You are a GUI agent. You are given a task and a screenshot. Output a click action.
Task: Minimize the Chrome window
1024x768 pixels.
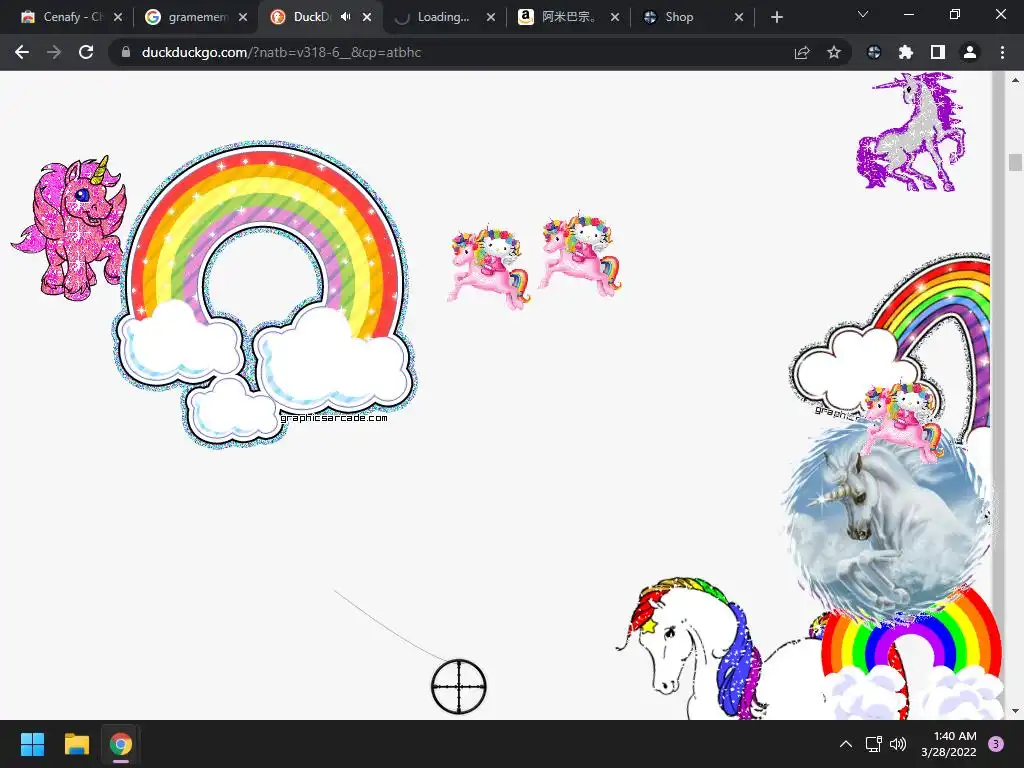[x=908, y=14]
